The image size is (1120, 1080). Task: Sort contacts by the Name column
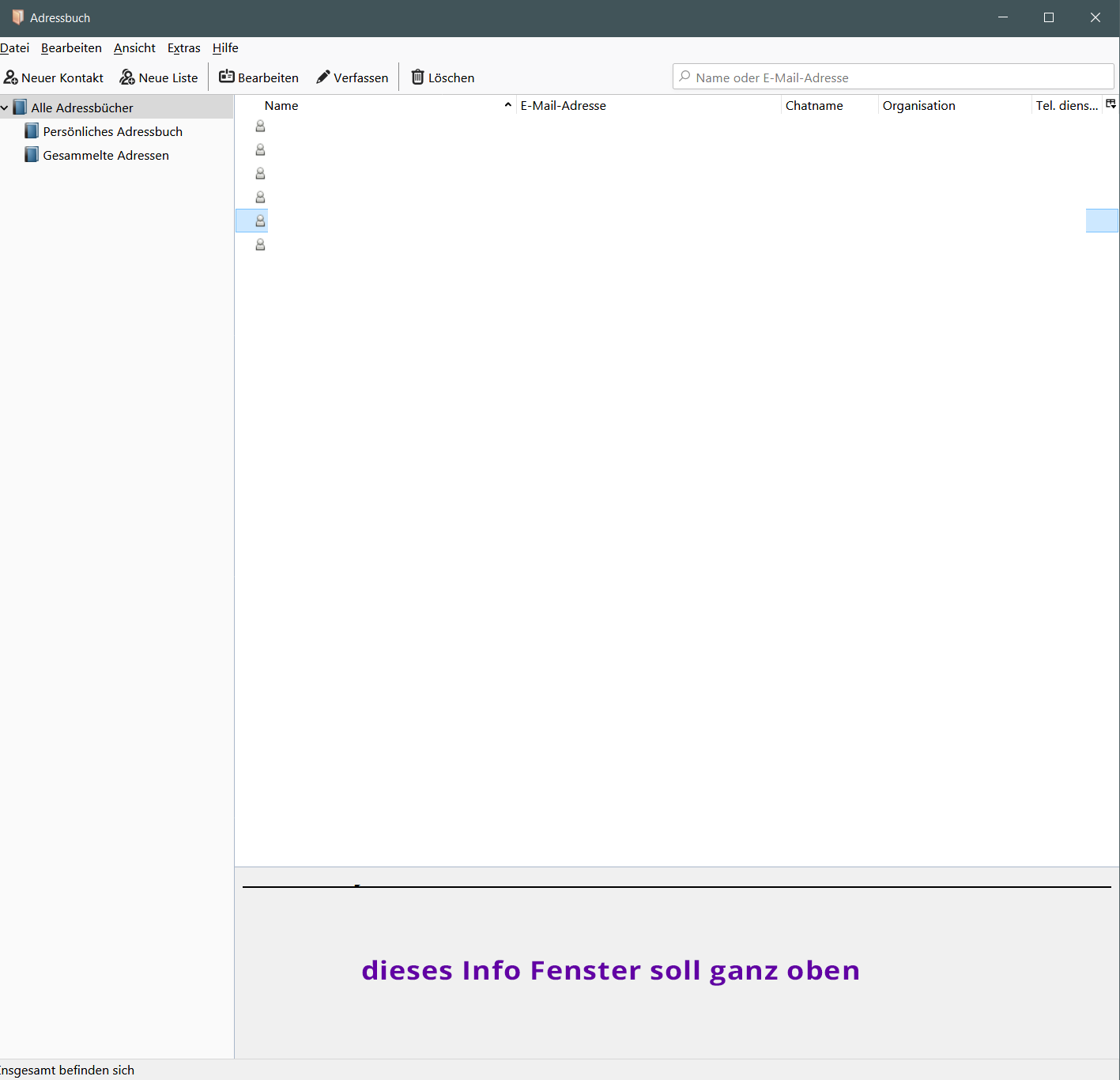(x=375, y=106)
